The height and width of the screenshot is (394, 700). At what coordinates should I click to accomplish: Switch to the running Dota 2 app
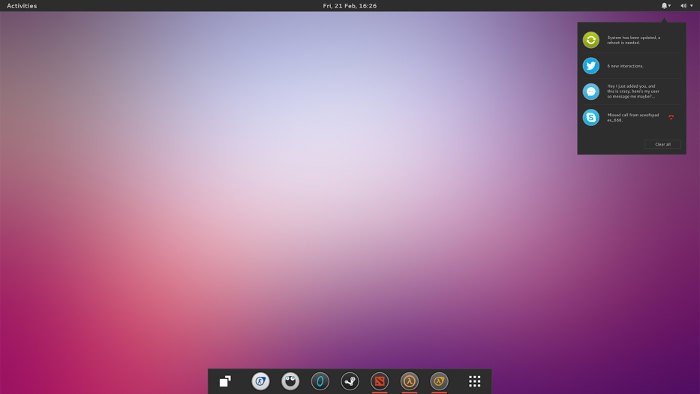[379, 382]
